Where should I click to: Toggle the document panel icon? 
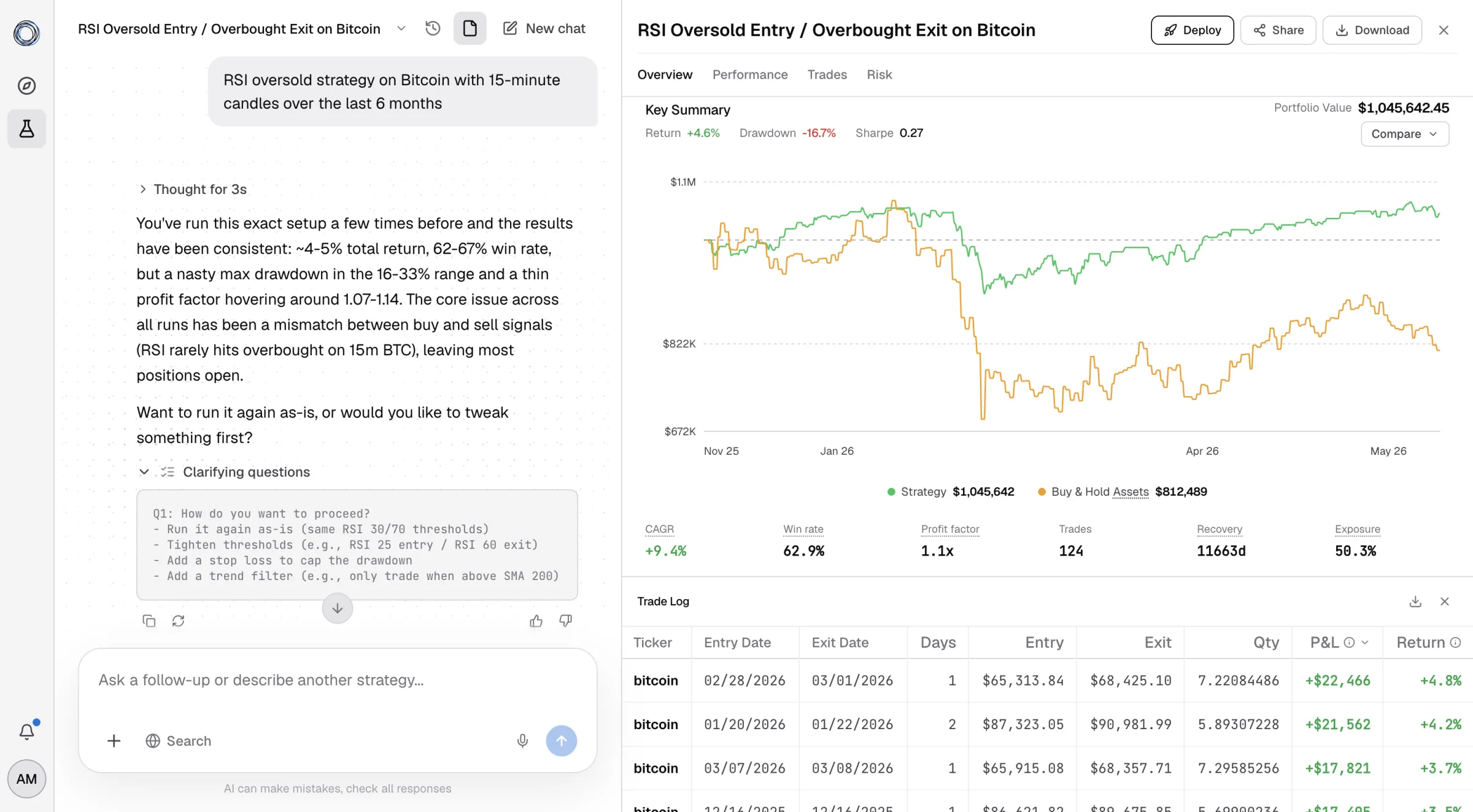point(470,28)
